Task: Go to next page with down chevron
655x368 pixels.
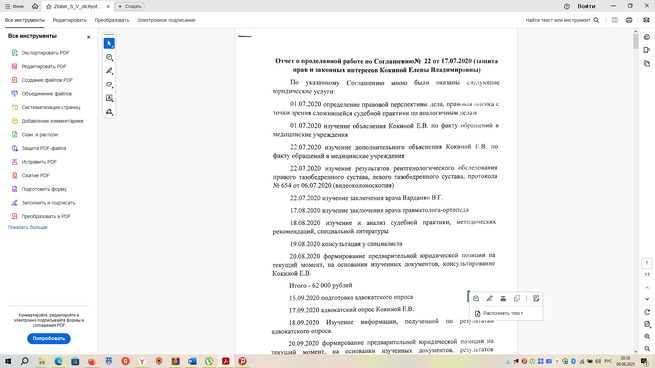Action: tap(647, 299)
